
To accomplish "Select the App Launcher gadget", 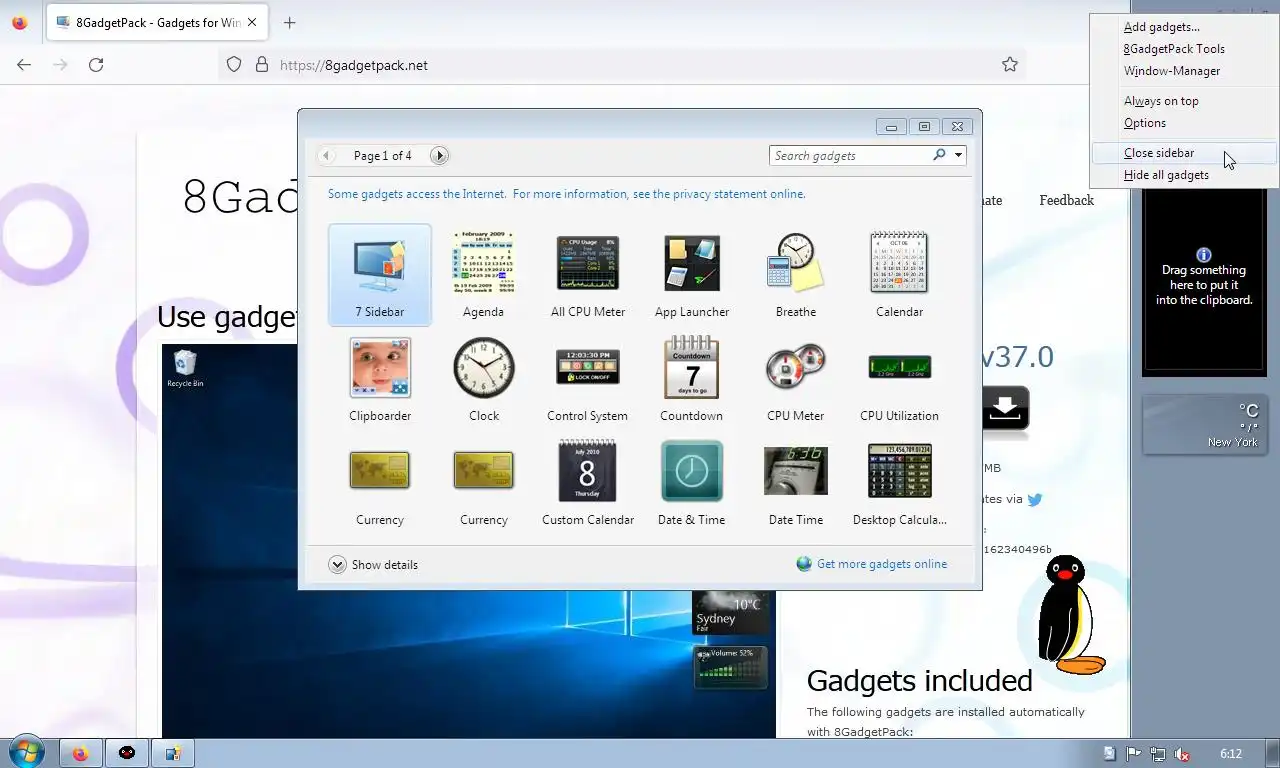I will pos(692,275).
